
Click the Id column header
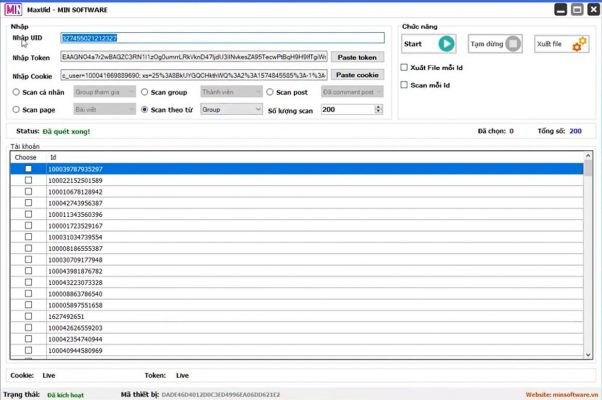(x=53, y=157)
